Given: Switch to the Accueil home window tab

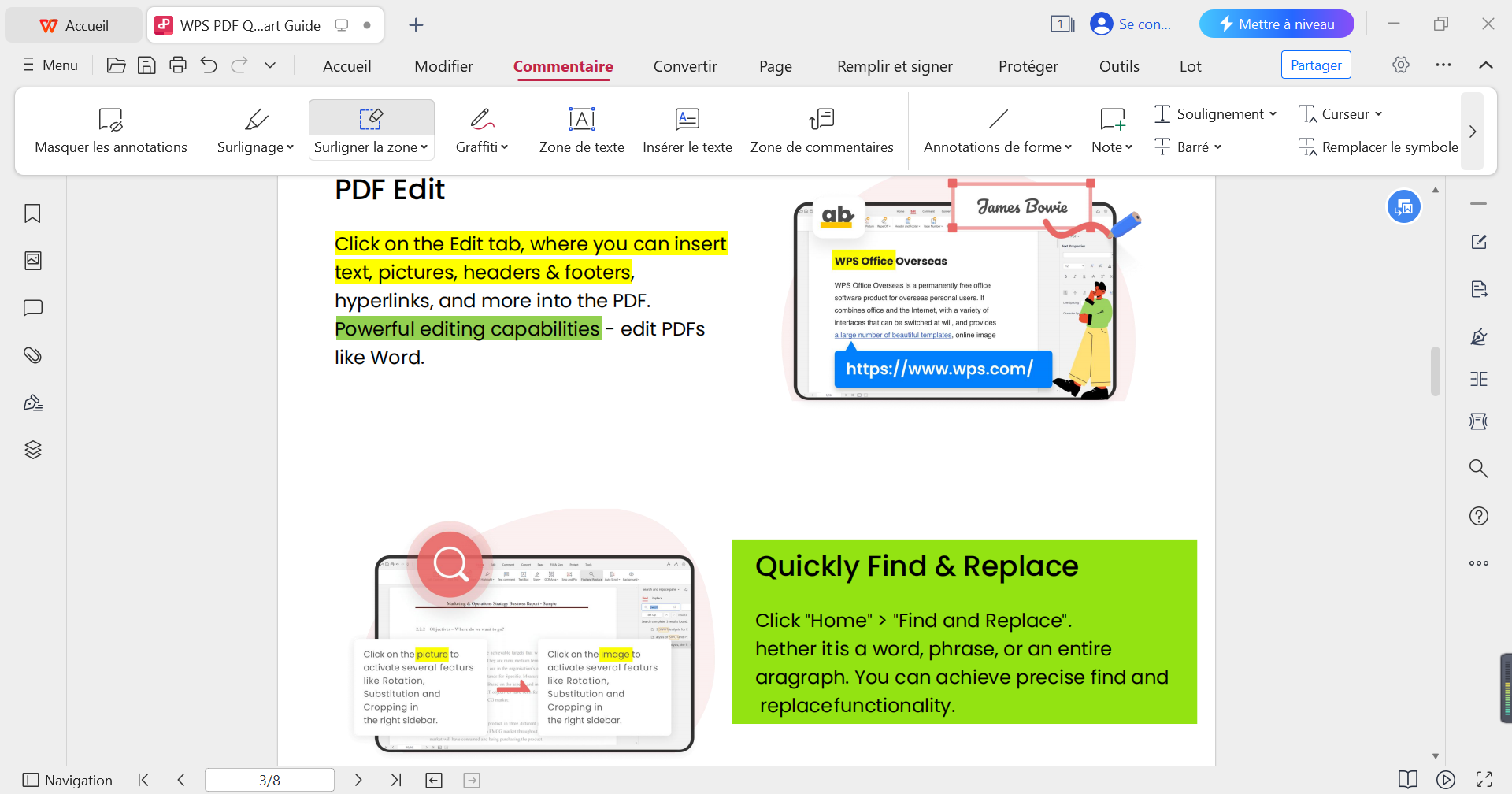Looking at the screenshot, I should tap(74, 25).
